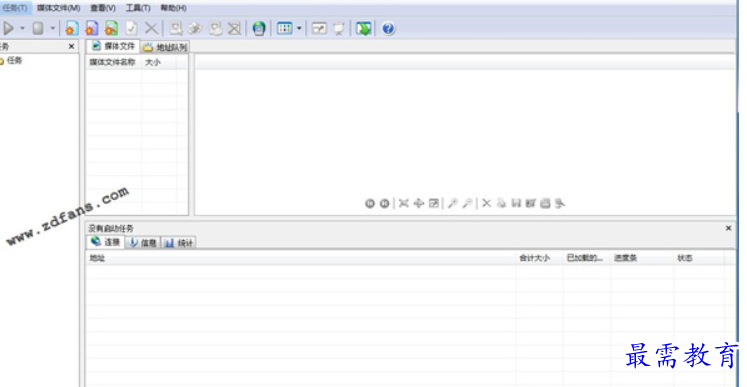
Task: Click the 大小 column header
Action: (x=159, y=62)
